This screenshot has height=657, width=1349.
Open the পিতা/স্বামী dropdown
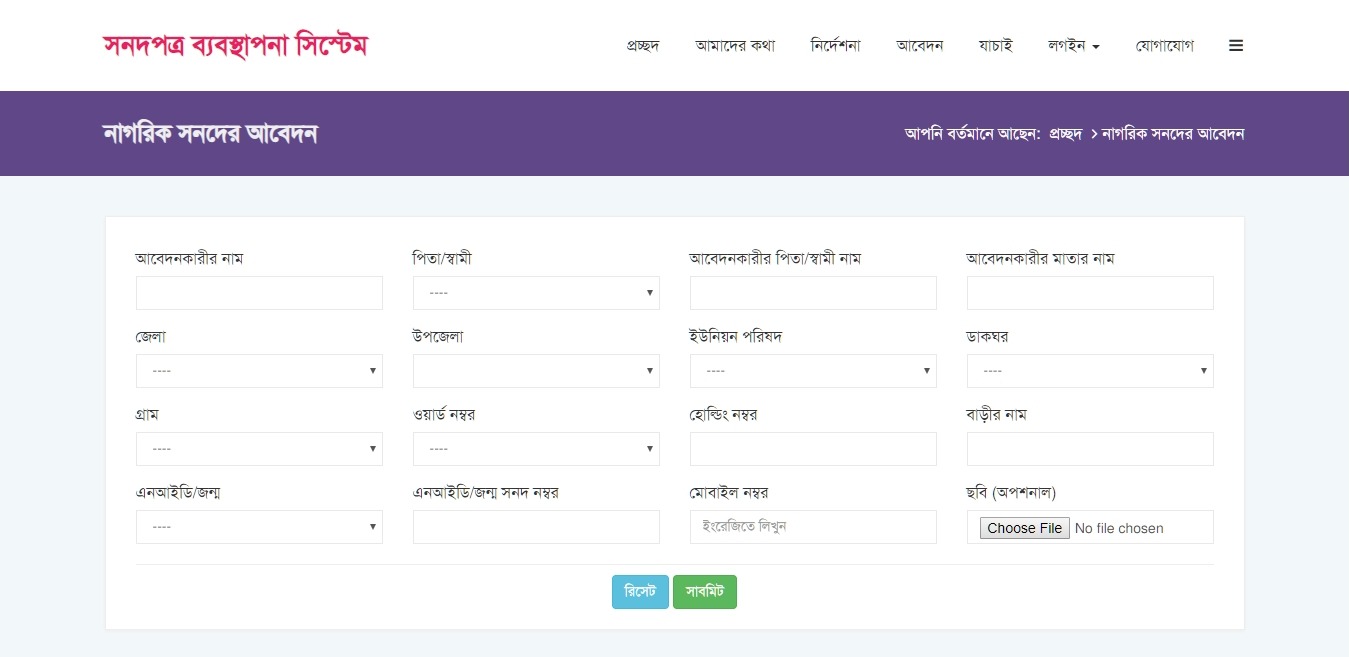click(536, 293)
